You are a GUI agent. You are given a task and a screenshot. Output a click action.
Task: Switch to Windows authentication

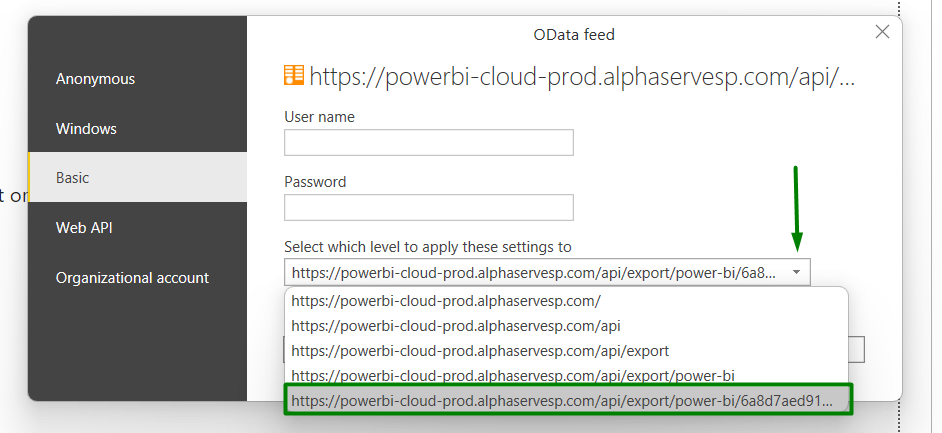tap(86, 129)
